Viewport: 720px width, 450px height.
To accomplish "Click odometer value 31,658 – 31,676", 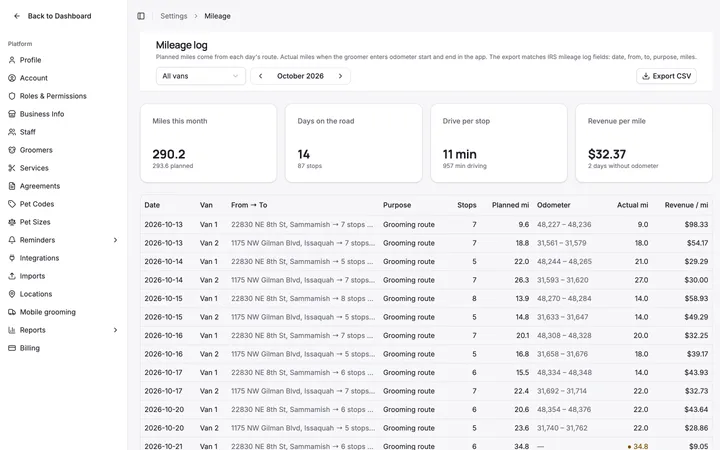I will pyautogui.click(x=562, y=354).
